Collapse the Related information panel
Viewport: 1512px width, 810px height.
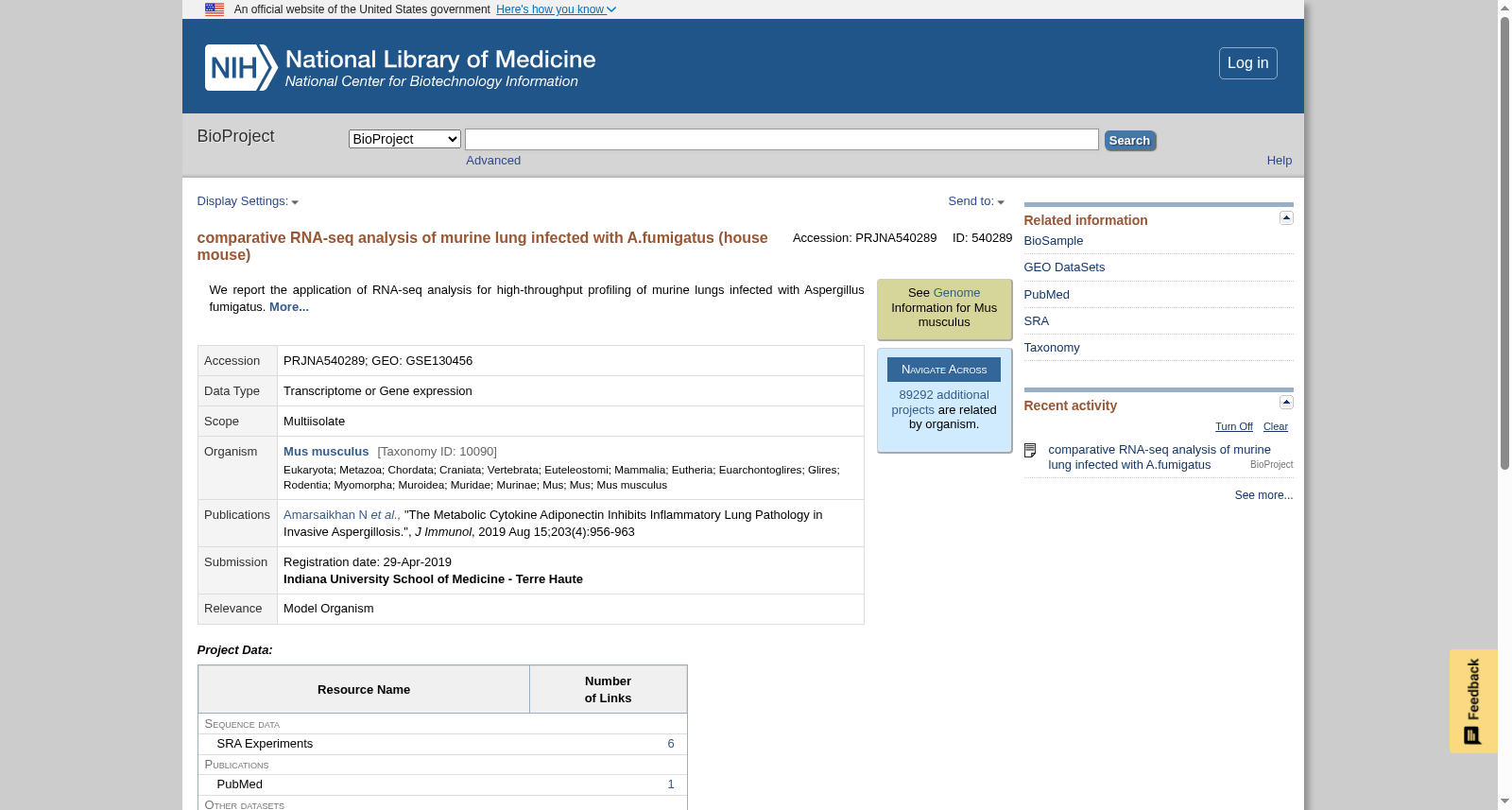pos(1286,218)
